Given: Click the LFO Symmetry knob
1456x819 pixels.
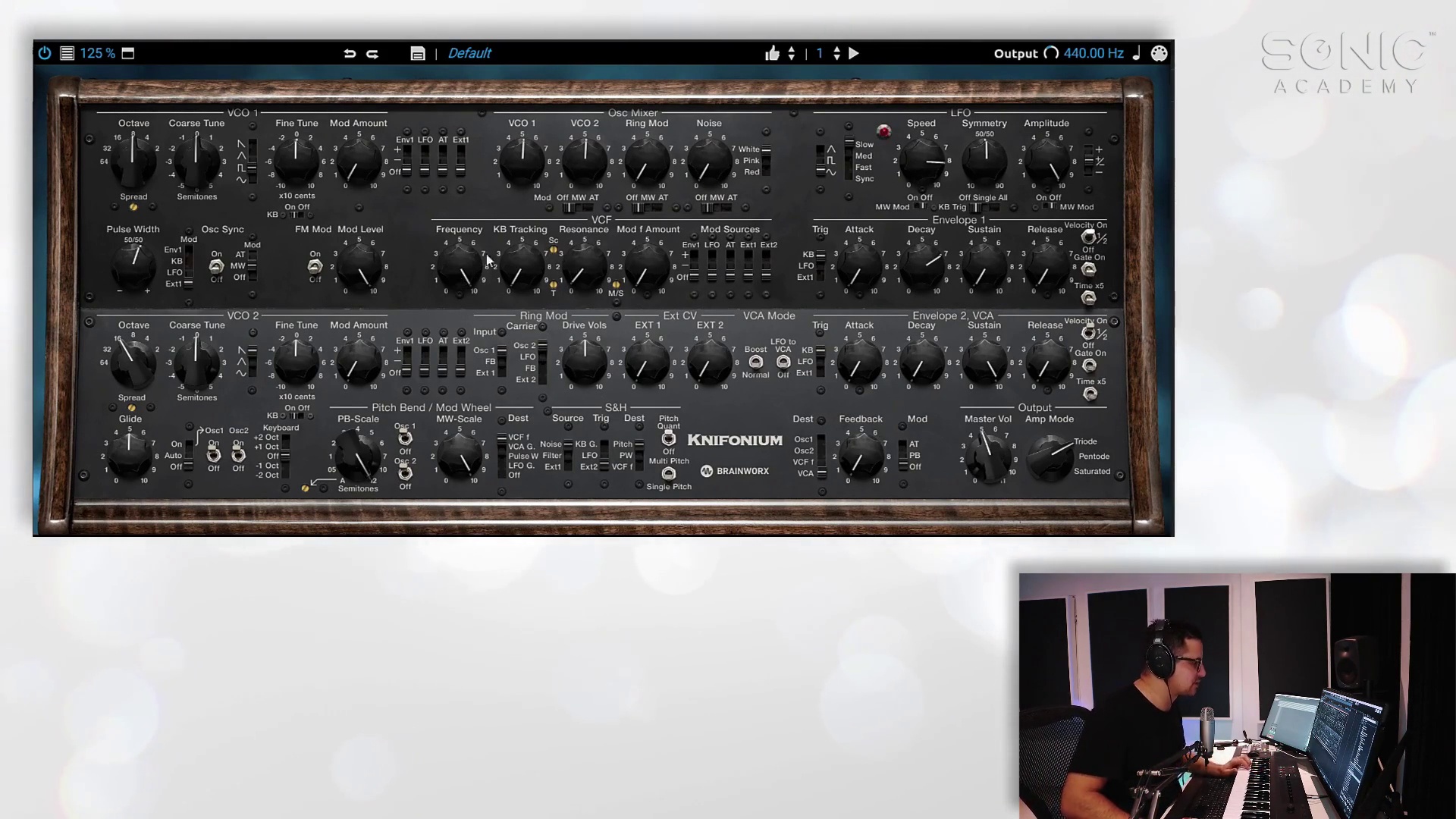Looking at the screenshot, I should pyautogui.click(x=985, y=162).
